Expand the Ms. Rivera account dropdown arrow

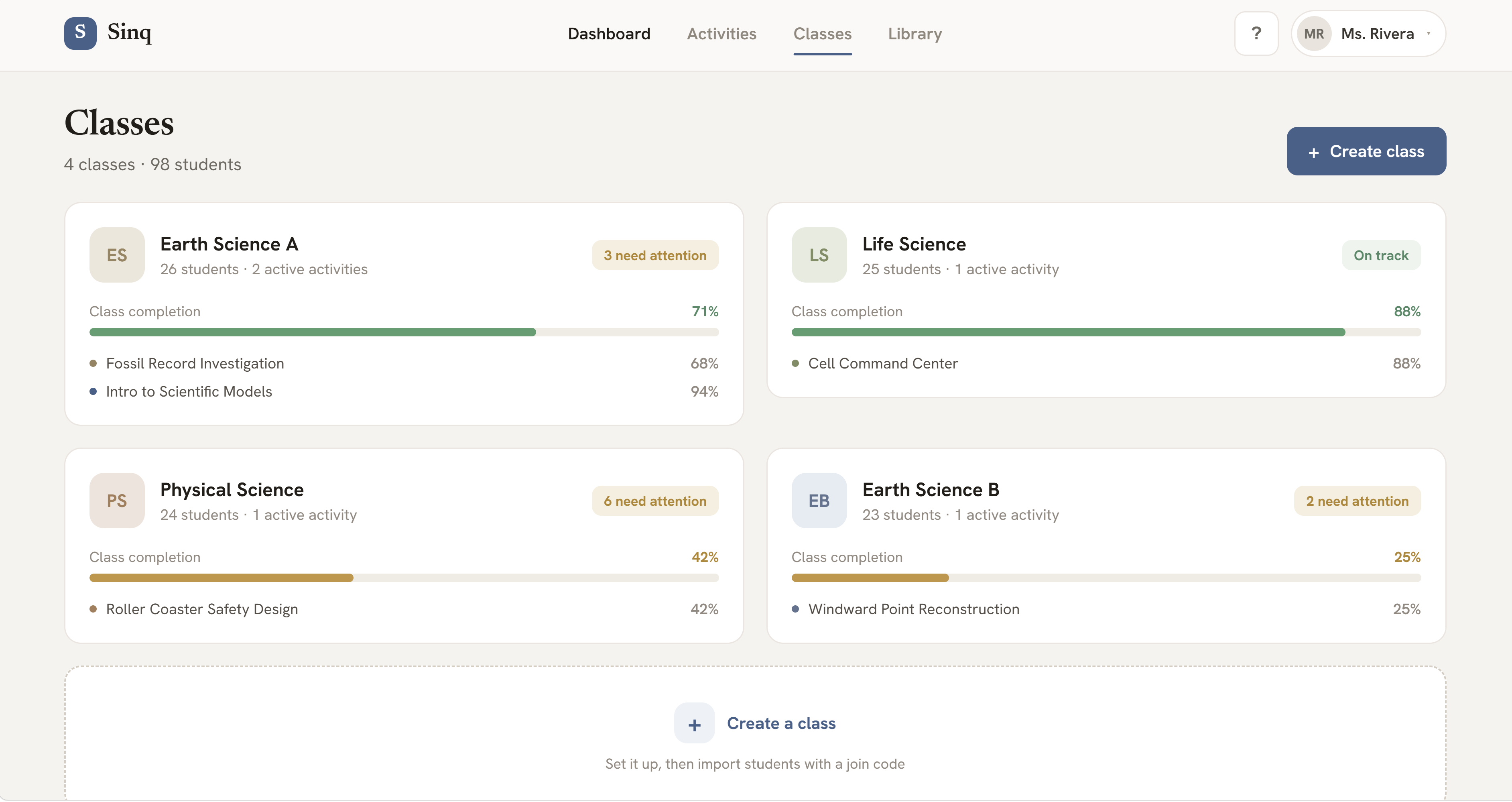(1428, 33)
